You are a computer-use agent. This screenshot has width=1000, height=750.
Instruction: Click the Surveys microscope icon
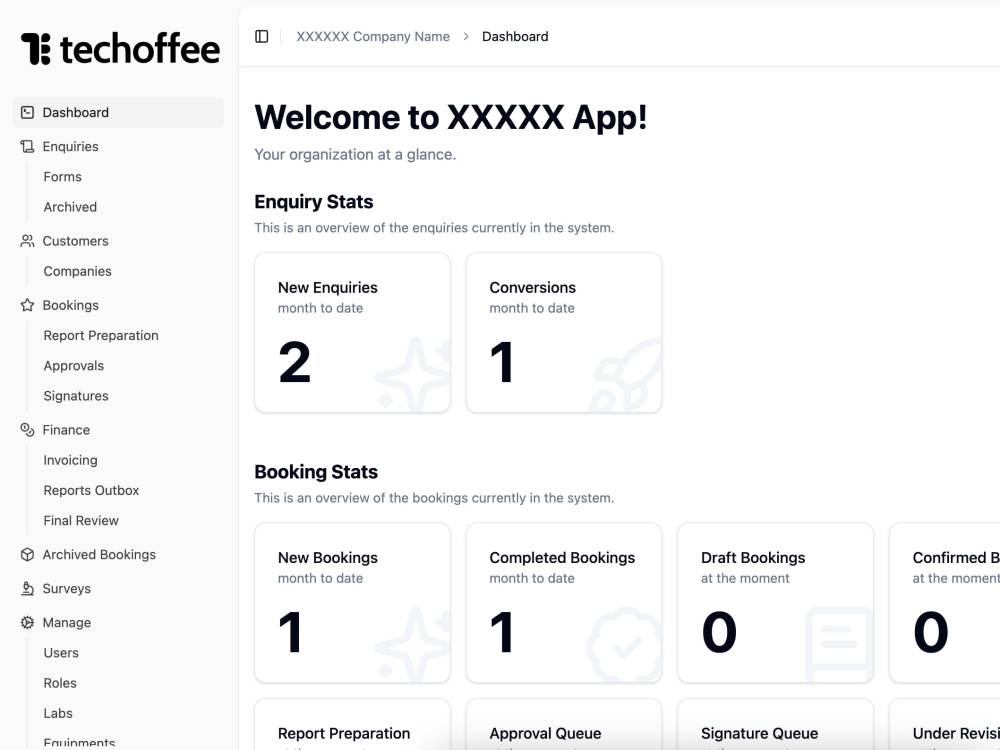coord(27,589)
